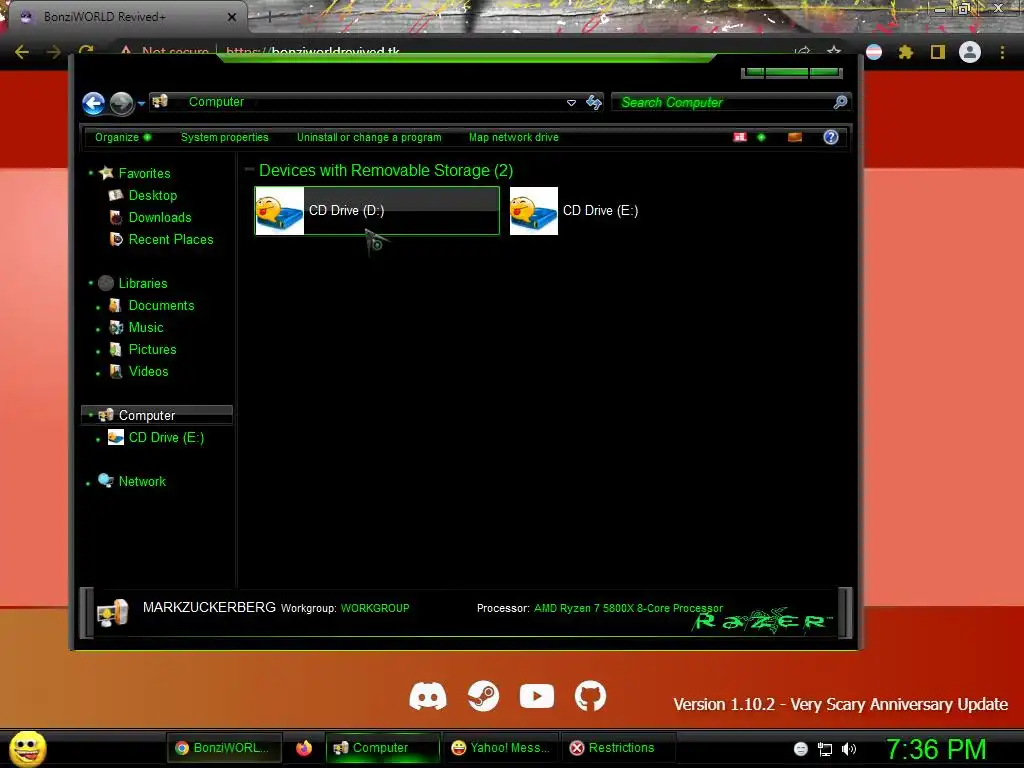The image size is (1024, 768).
Task: Switch to BonziWORLD Chrome taskbar button
Action: [x=223, y=748]
